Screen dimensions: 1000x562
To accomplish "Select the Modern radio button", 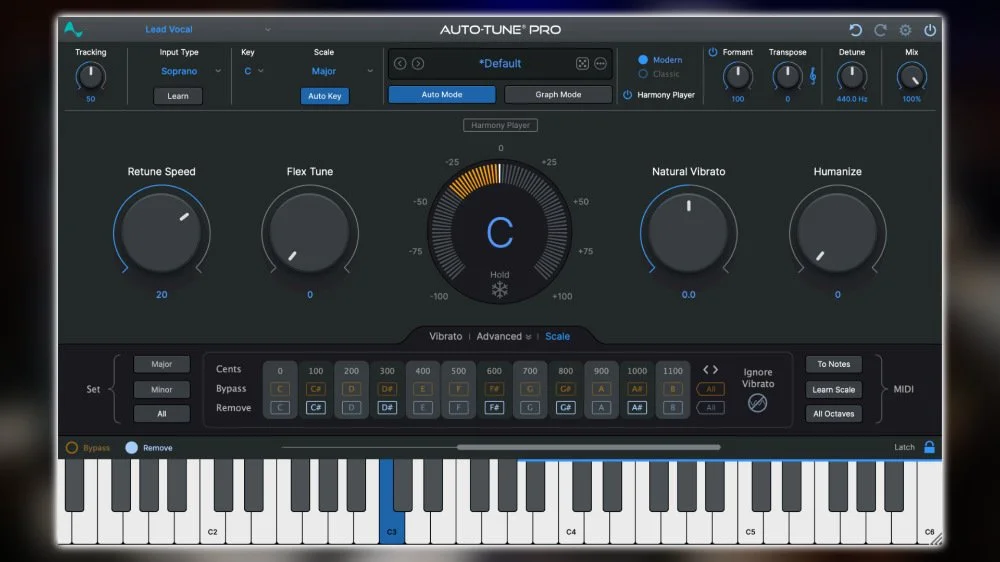I will click(x=643, y=59).
